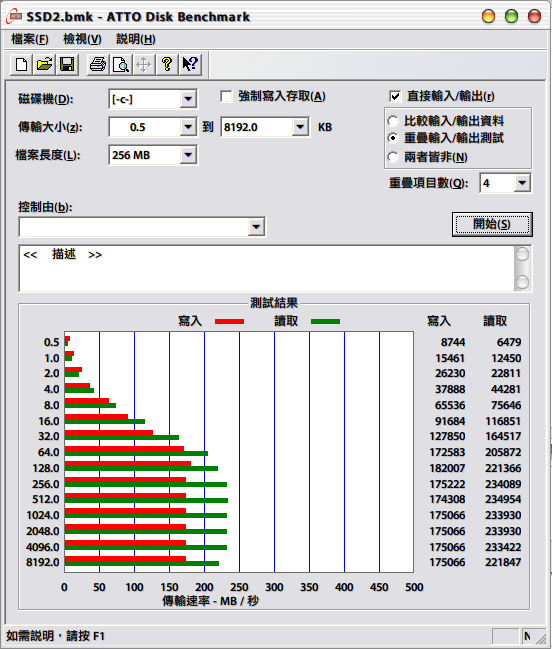This screenshot has width=553, height=649.
Task: Click the ATTO application icon in title bar
Action: tap(14, 17)
